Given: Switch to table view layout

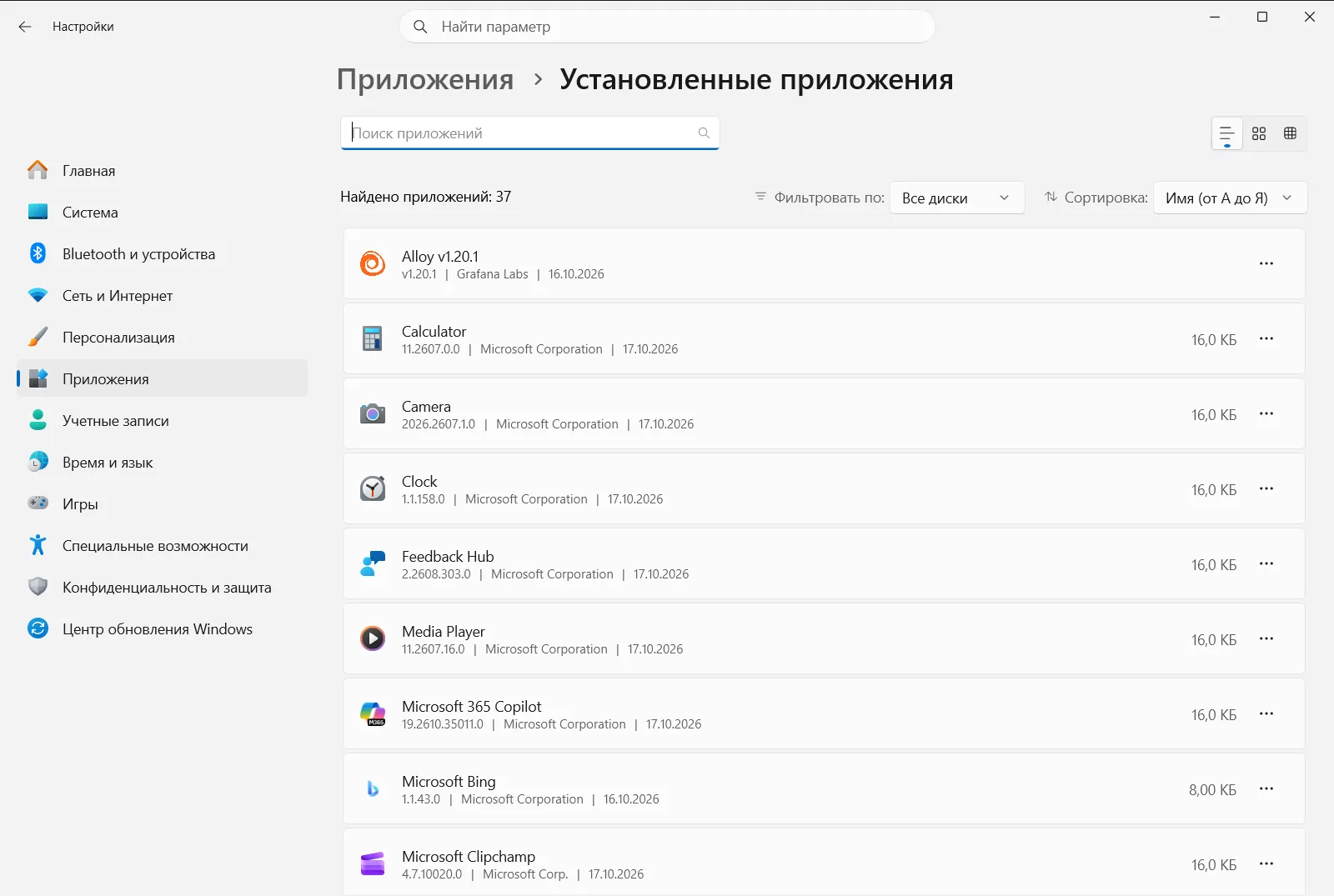Looking at the screenshot, I should (x=1290, y=133).
